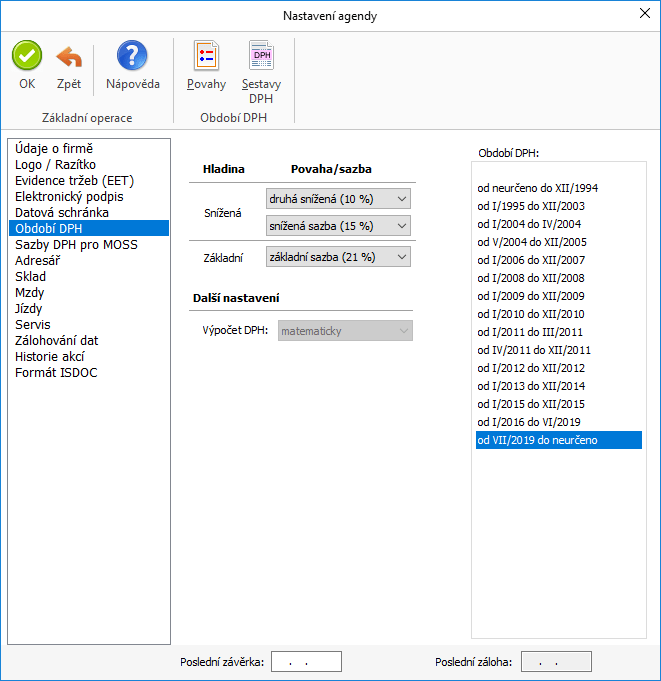Select period od I/2016 do VI/2019
661x681 pixels.
tap(529, 422)
